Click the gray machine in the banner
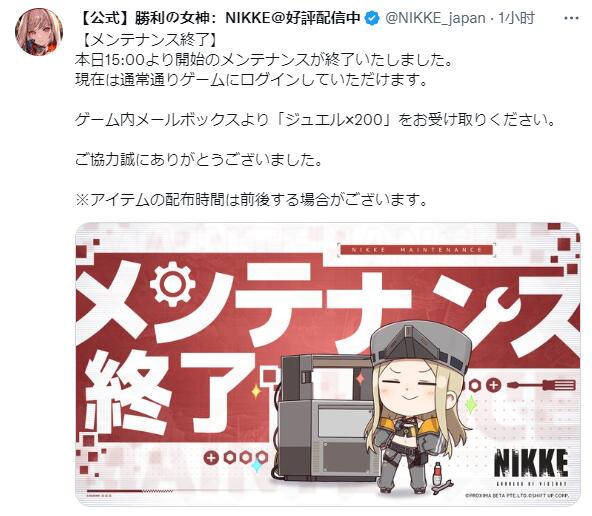592x516 pixels. click(x=327, y=418)
